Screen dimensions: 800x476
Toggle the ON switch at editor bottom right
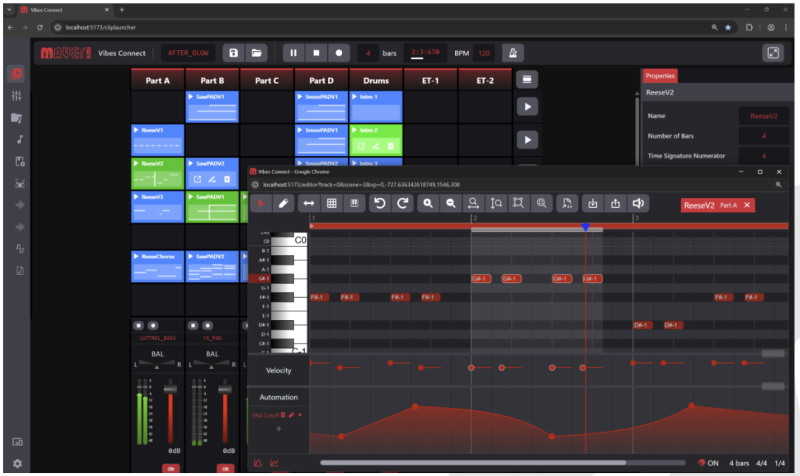tap(709, 463)
